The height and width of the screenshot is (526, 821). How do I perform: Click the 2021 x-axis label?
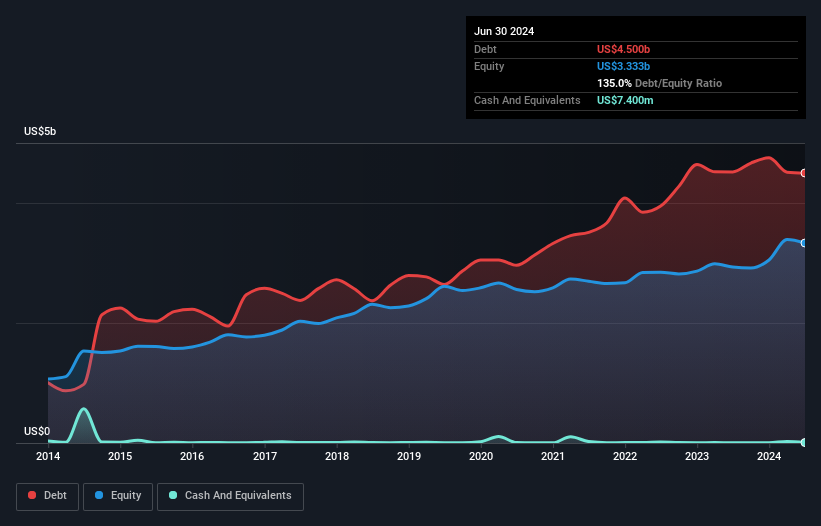point(553,456)
